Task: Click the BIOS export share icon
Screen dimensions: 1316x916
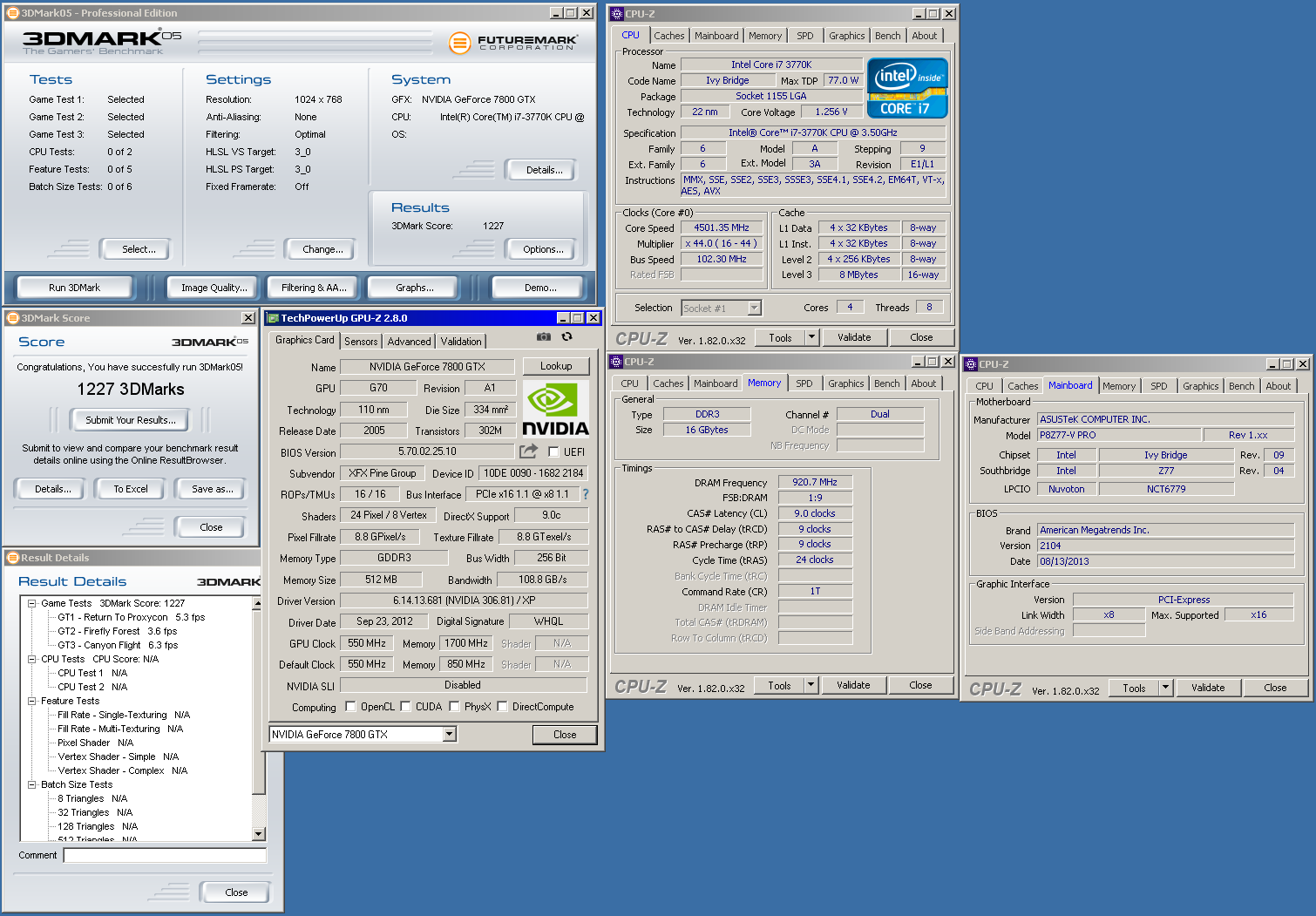Action: point(528,451)
